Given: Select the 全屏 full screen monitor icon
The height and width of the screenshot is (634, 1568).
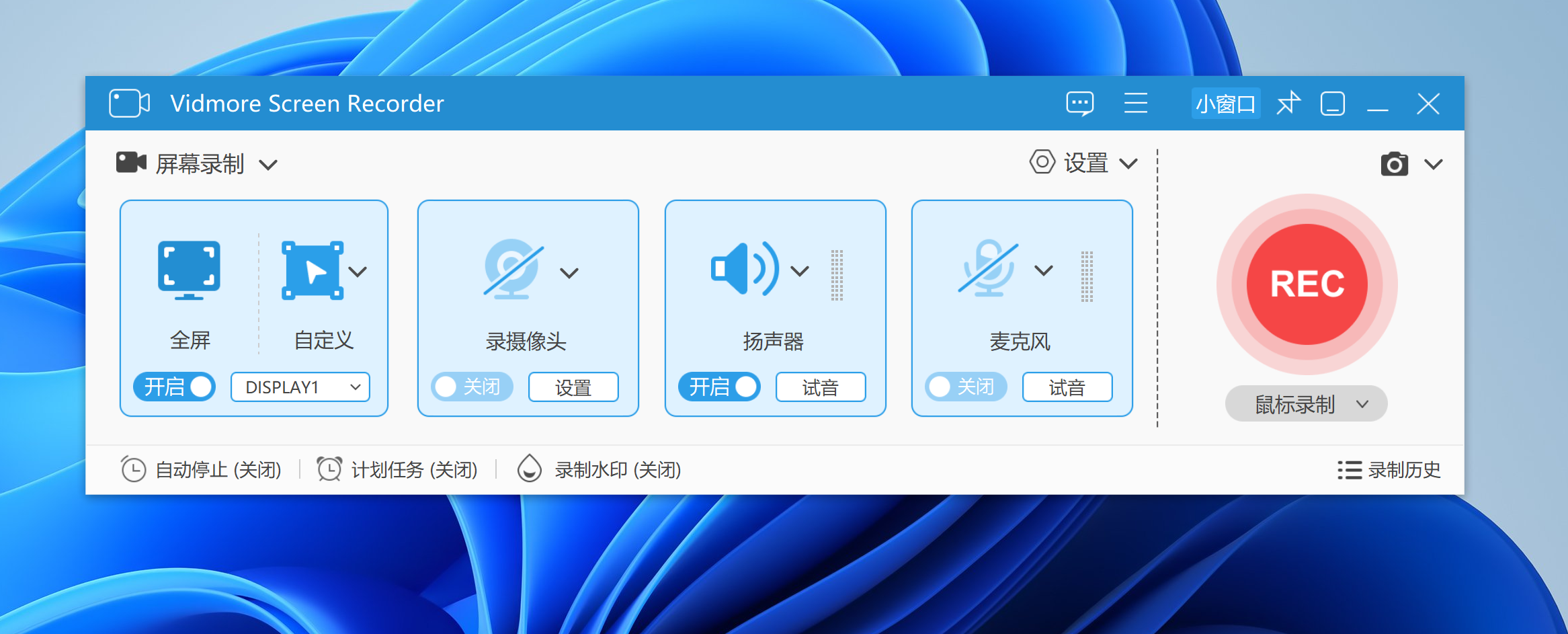Looking at the screenshot, I should (x=189, y=270).
